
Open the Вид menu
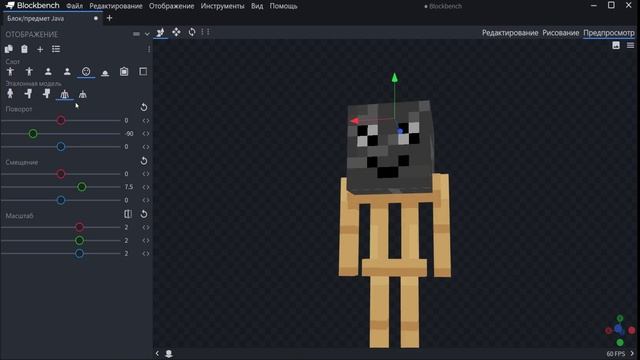point(257,6)
